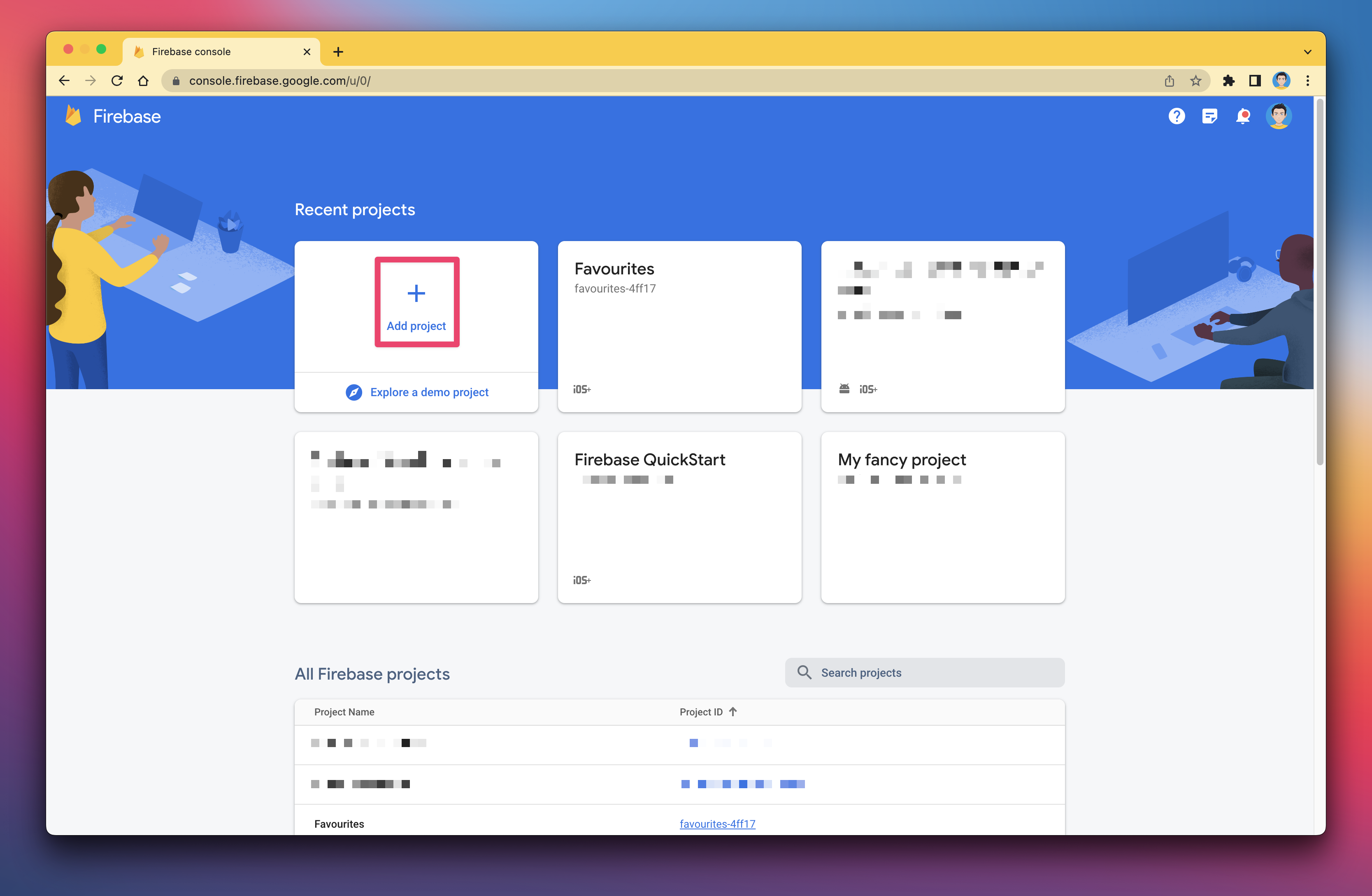Open the My fancy project card
The image size is (1372, 896).
(x=942, y=518)
